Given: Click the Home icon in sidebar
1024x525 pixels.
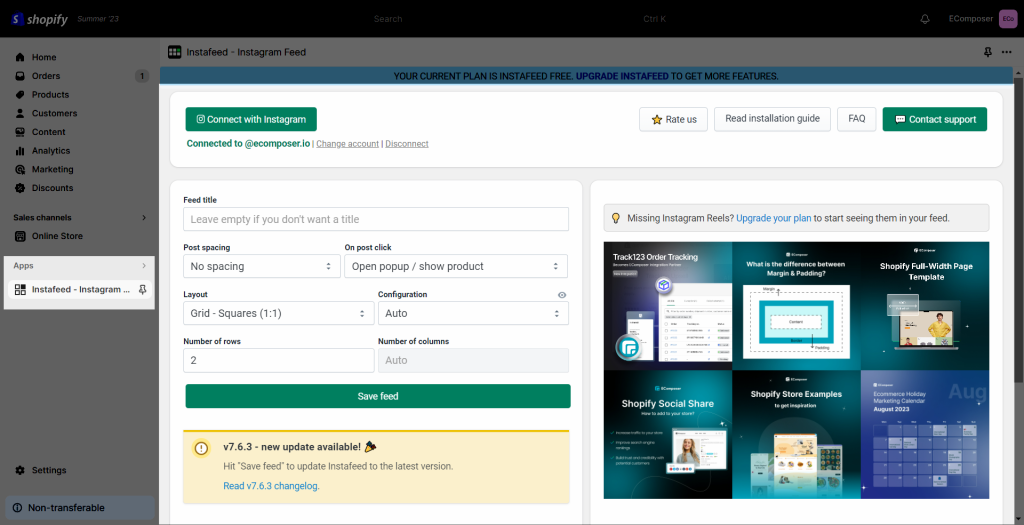Looking at the screenshot, I should coord(20,57).
